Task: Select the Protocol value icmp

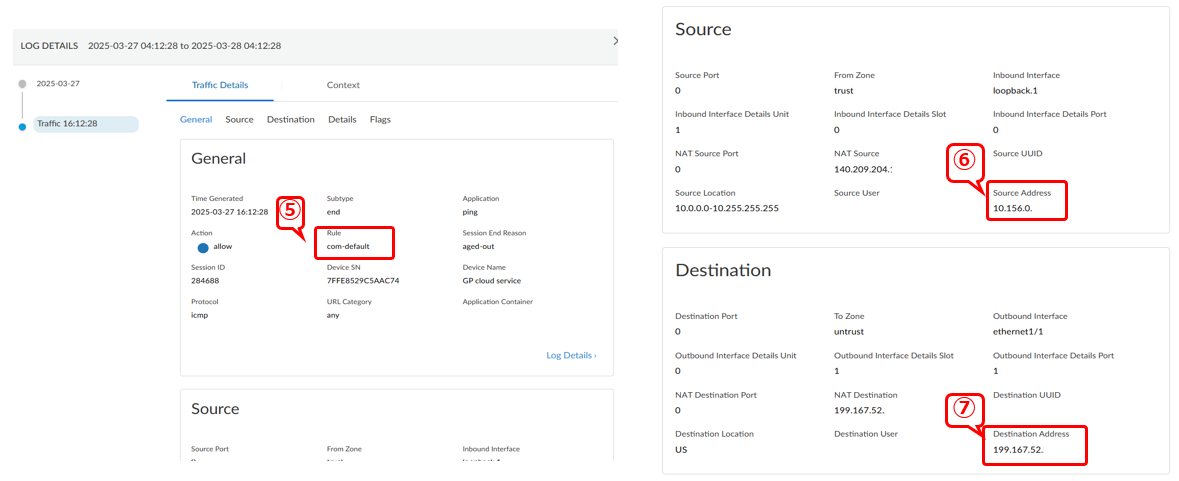Action: tap(199, 315)
